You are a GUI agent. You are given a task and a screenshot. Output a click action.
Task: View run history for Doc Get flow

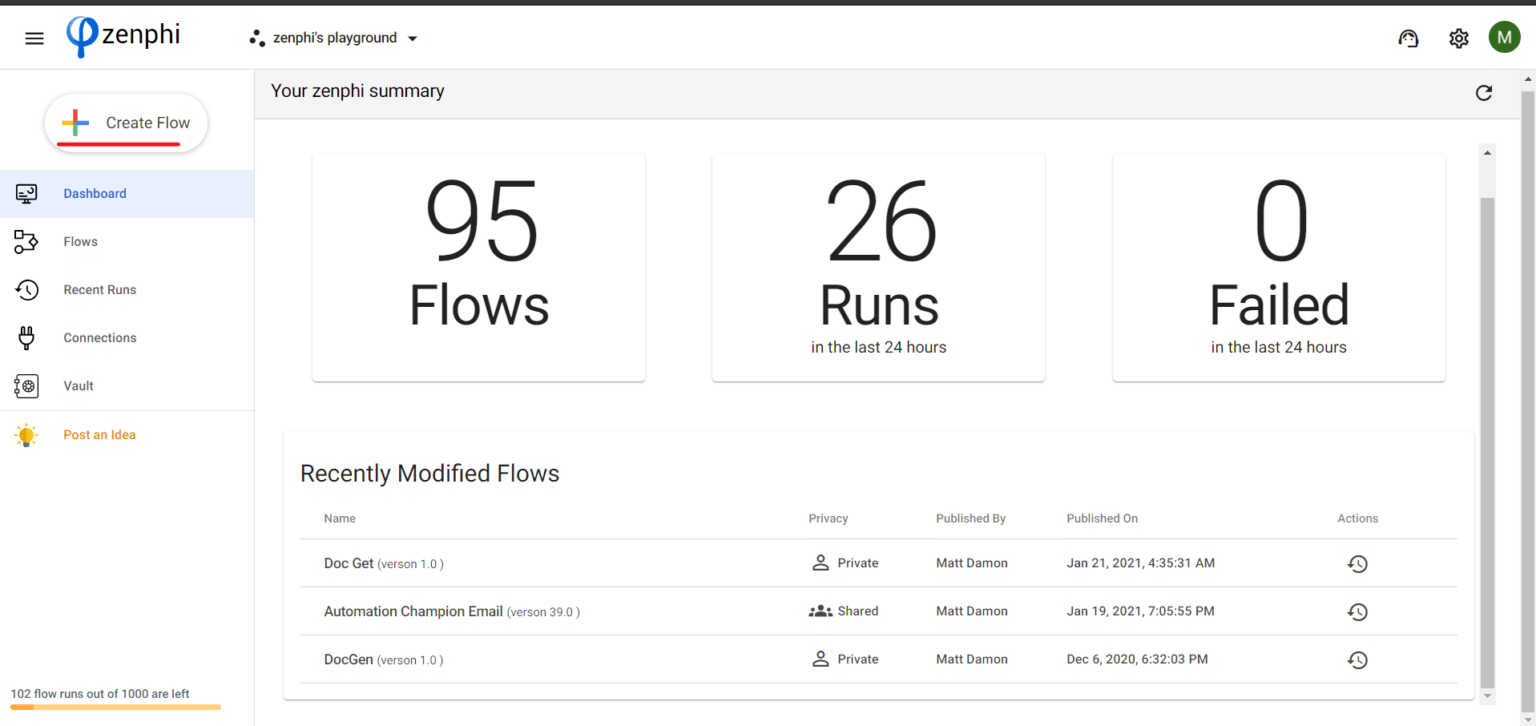pyautogui.click(x=1357, y=563)
